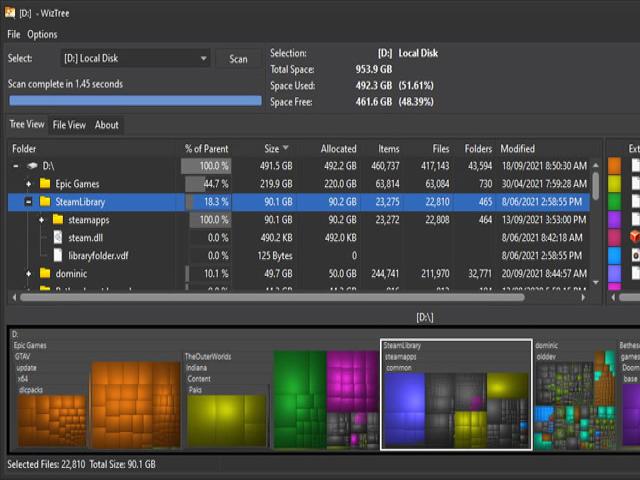The height and width of the screenshot is (480, 640).
Task: Click the tree horizontal scrollbar thumb
Action: 272,298
